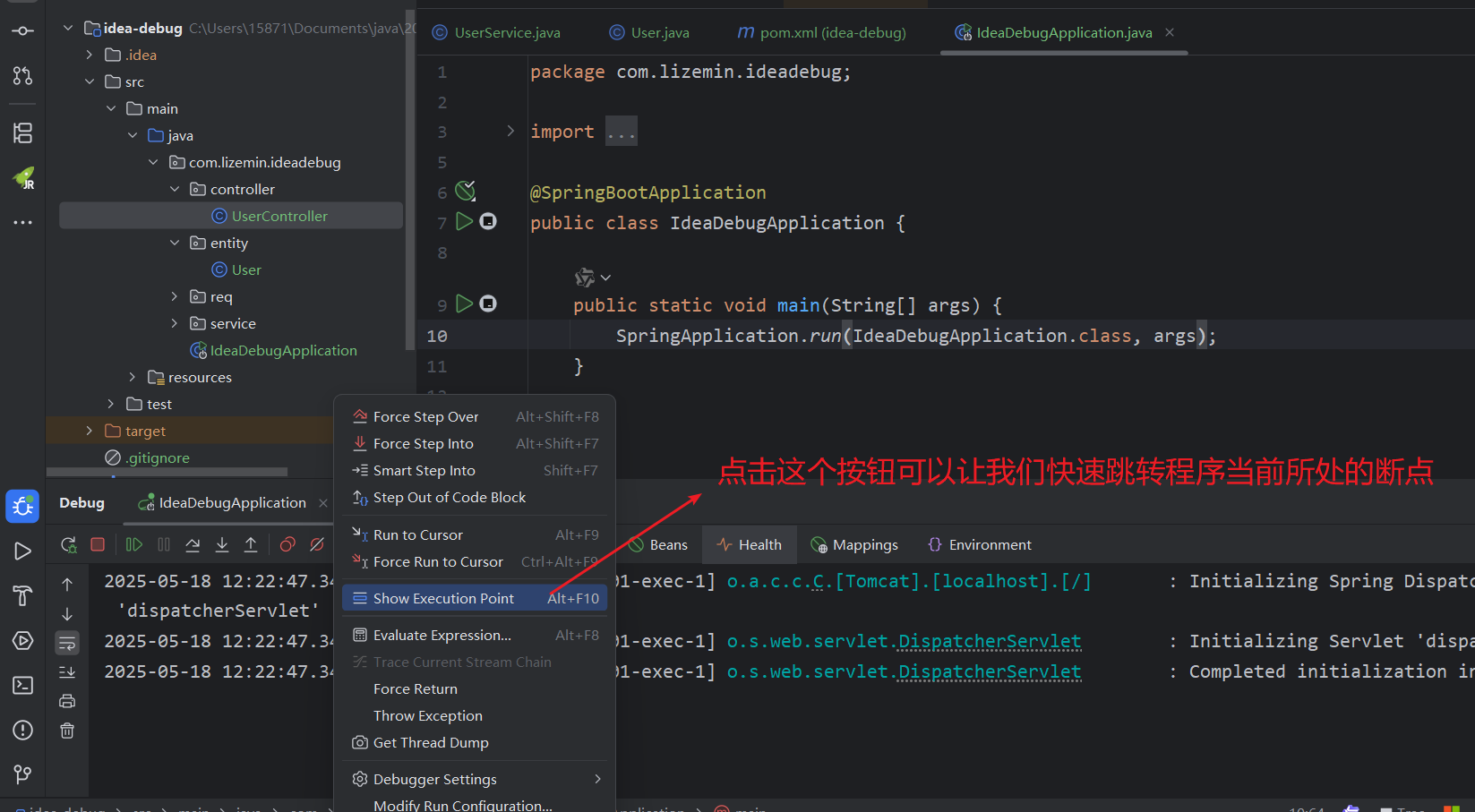
Task: Toggle Mute Breakpoints
Action: 317,544
